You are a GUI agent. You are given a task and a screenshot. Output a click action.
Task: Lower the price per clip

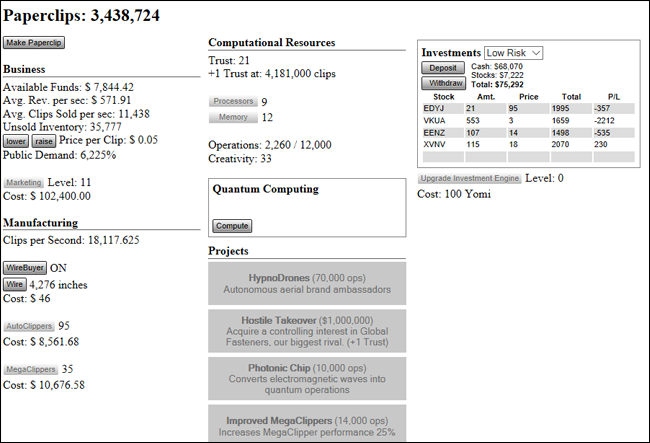[16, 141]
